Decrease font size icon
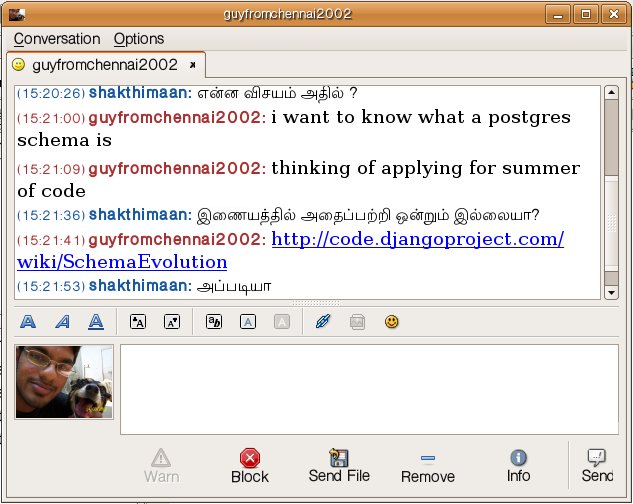This screenshot has width=633, height=504. [x=172, y=322]
